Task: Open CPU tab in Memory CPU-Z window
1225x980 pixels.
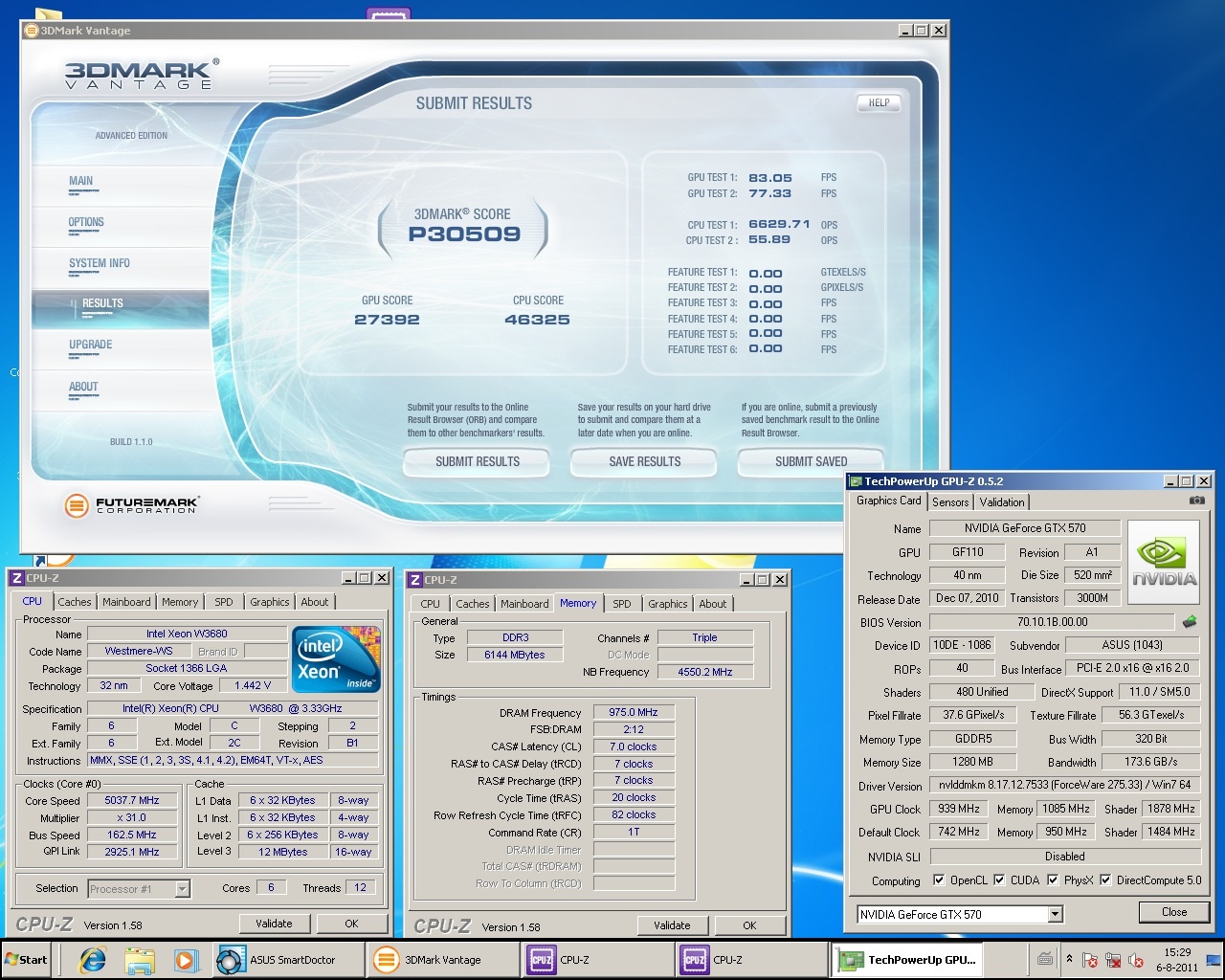Action: [x=431, y=604]
